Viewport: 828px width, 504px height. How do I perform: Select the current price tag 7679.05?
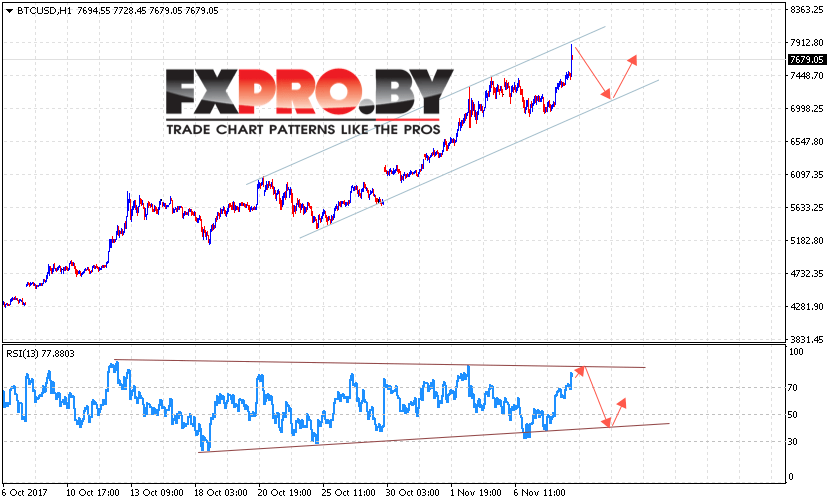pyautogui.click(x=806, y=59)
